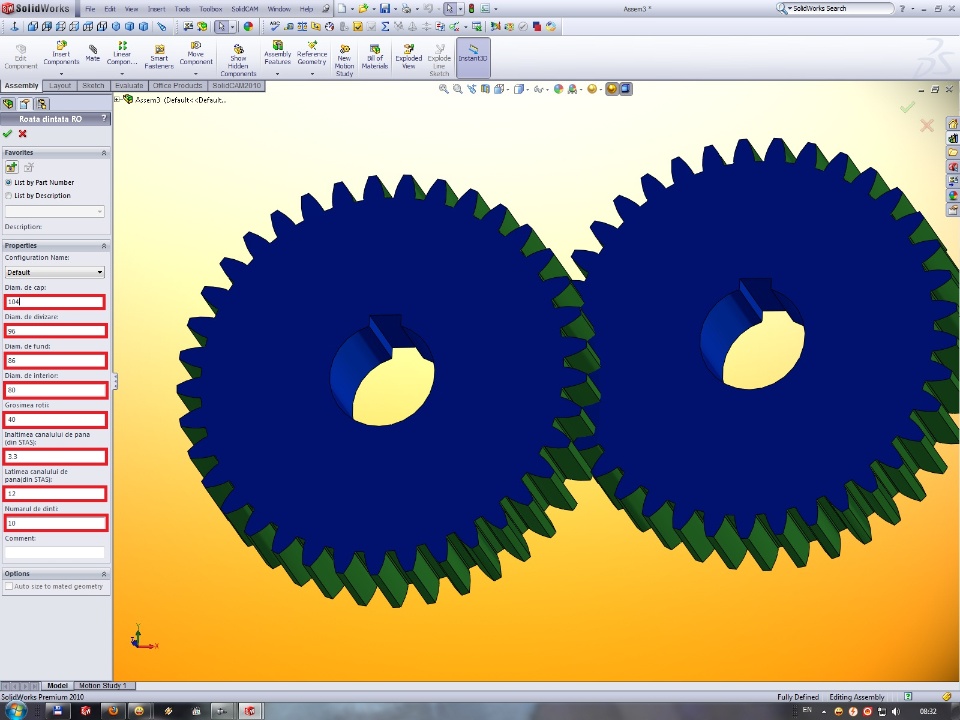The image size is (960, 720).
Task: Click Add favorite icon under Favorites
Action: [x=11, y=167]
